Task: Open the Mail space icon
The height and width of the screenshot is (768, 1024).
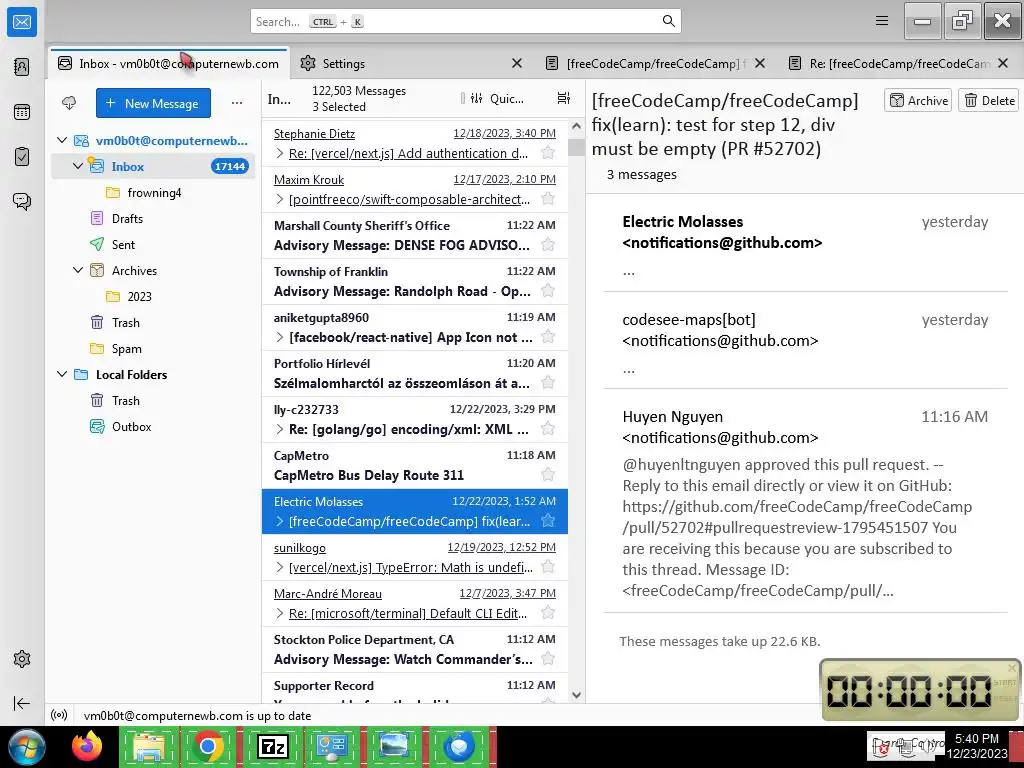Action: point(22,22)
